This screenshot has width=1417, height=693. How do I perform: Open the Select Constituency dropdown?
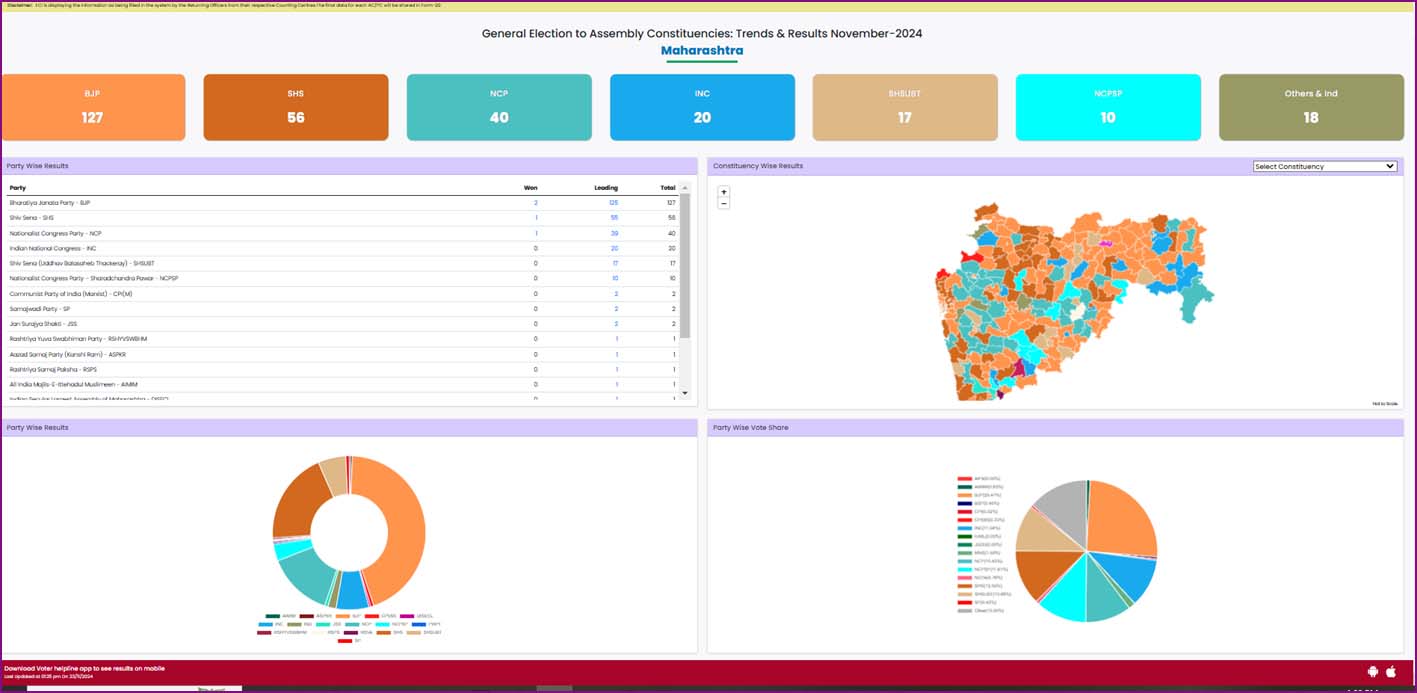pos(1325,166)
